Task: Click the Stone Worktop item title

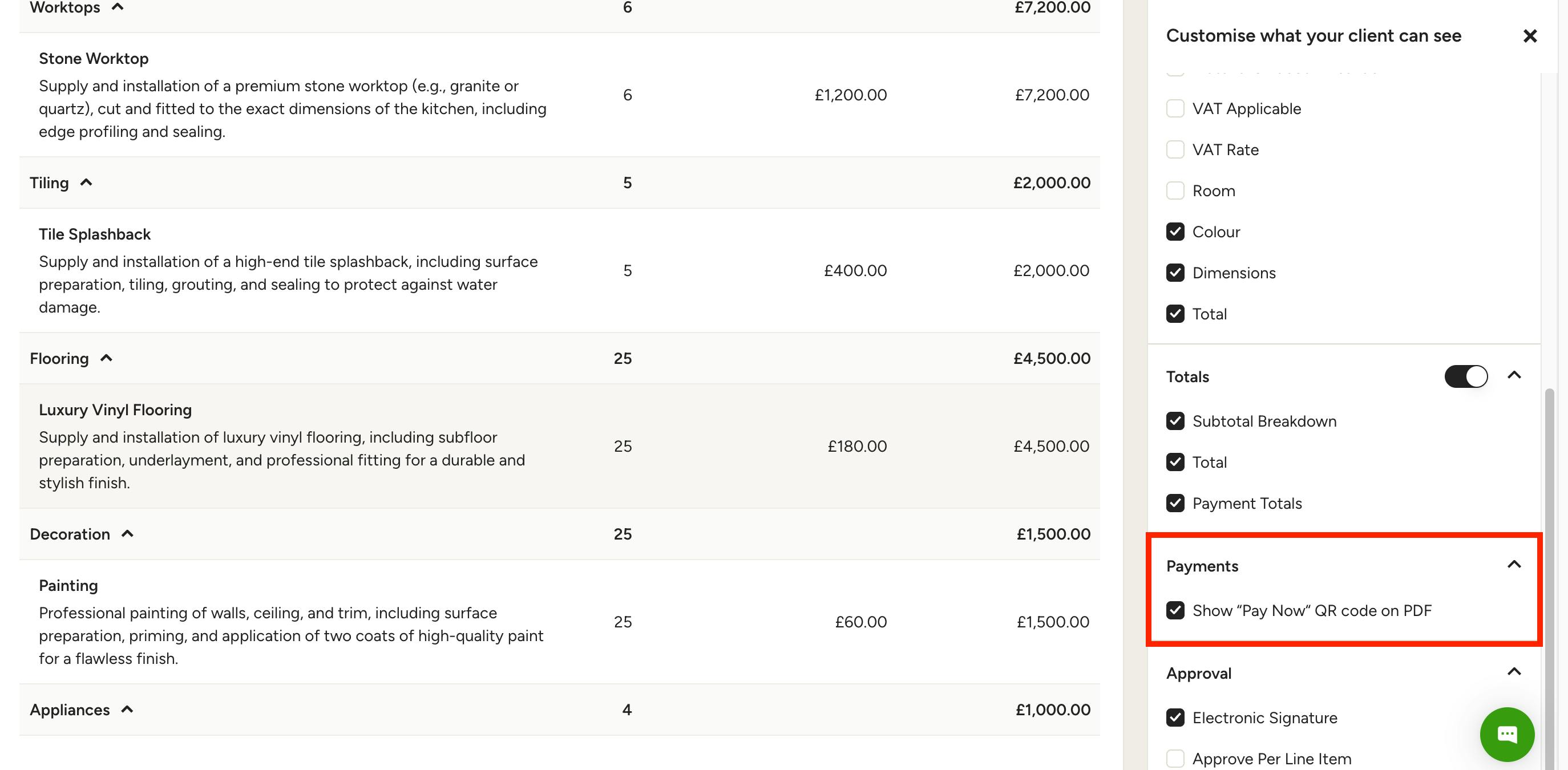Action: coord(94,58)
